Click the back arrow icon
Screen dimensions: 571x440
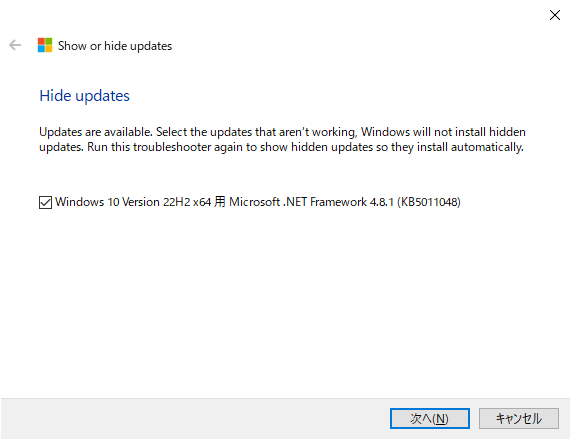click(x=15, y=46)
